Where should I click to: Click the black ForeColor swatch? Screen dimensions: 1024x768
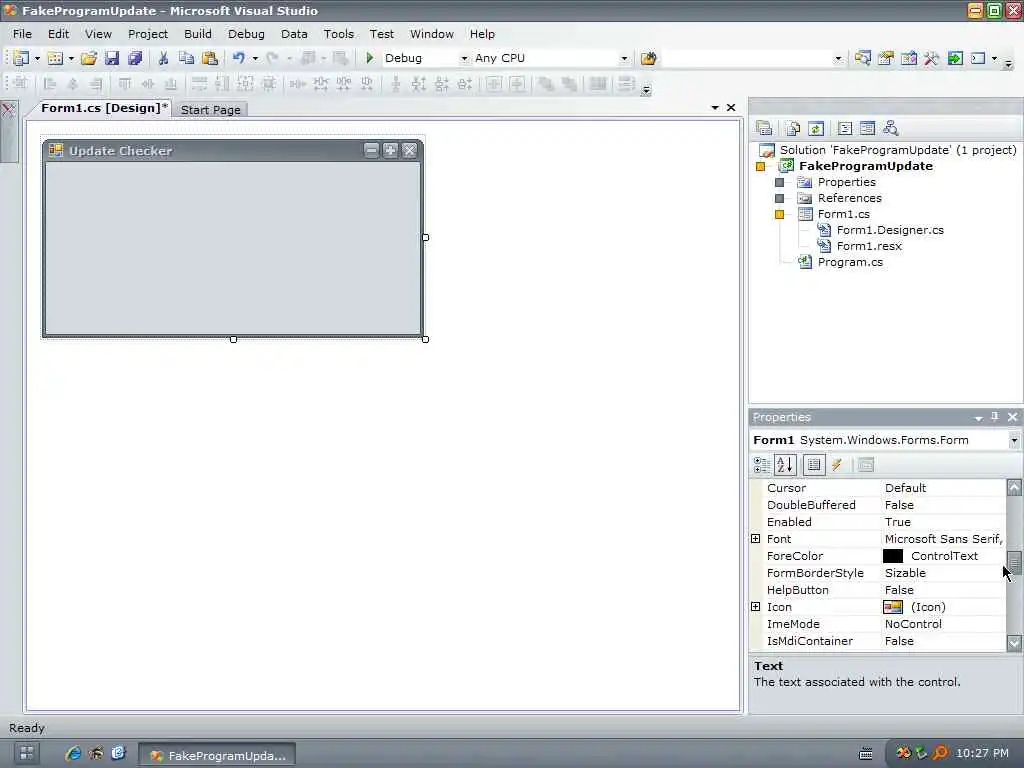pyautogui.click(x=893, y=556)
